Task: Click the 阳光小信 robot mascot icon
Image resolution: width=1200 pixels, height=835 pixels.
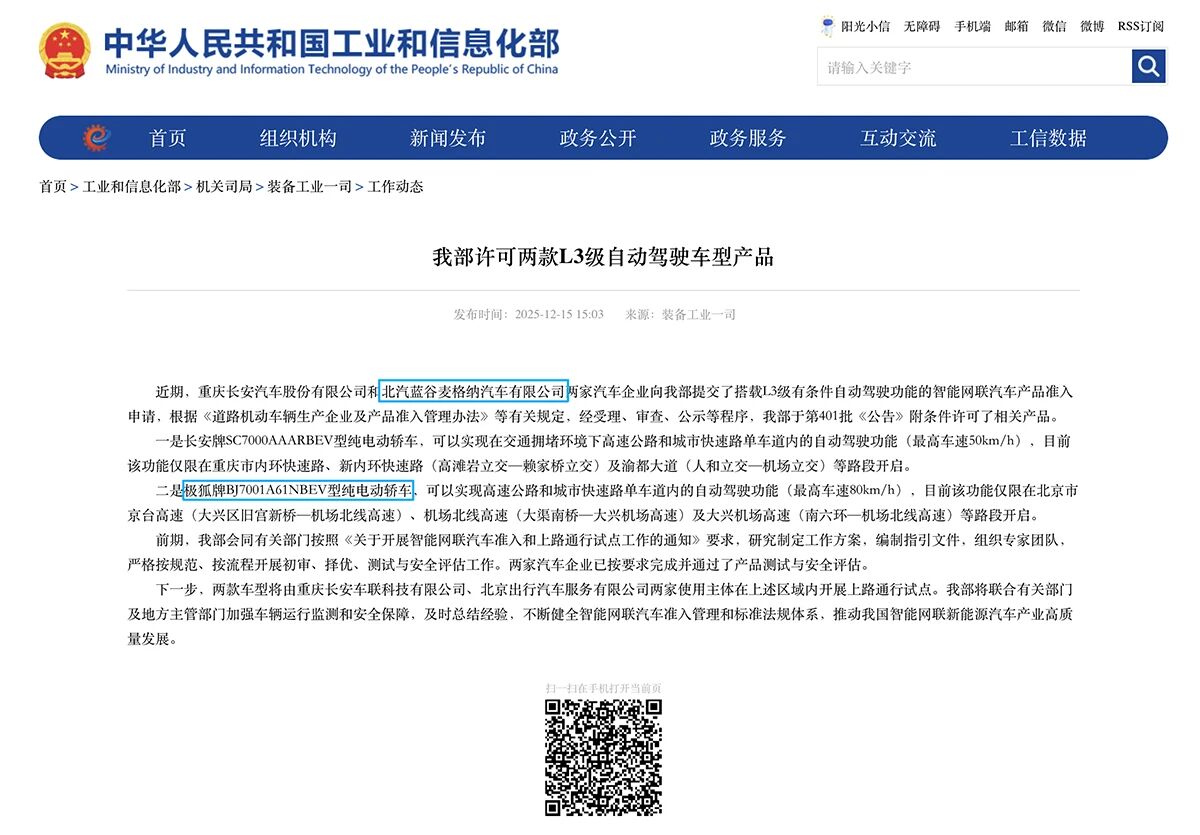Action: [828, 26]
